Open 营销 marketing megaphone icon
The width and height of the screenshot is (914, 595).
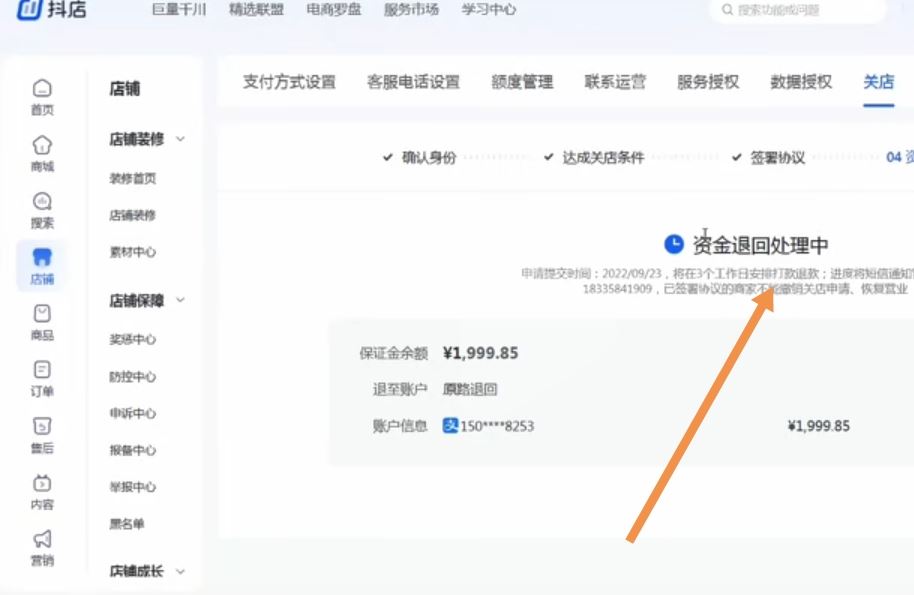tap(42, 539)
